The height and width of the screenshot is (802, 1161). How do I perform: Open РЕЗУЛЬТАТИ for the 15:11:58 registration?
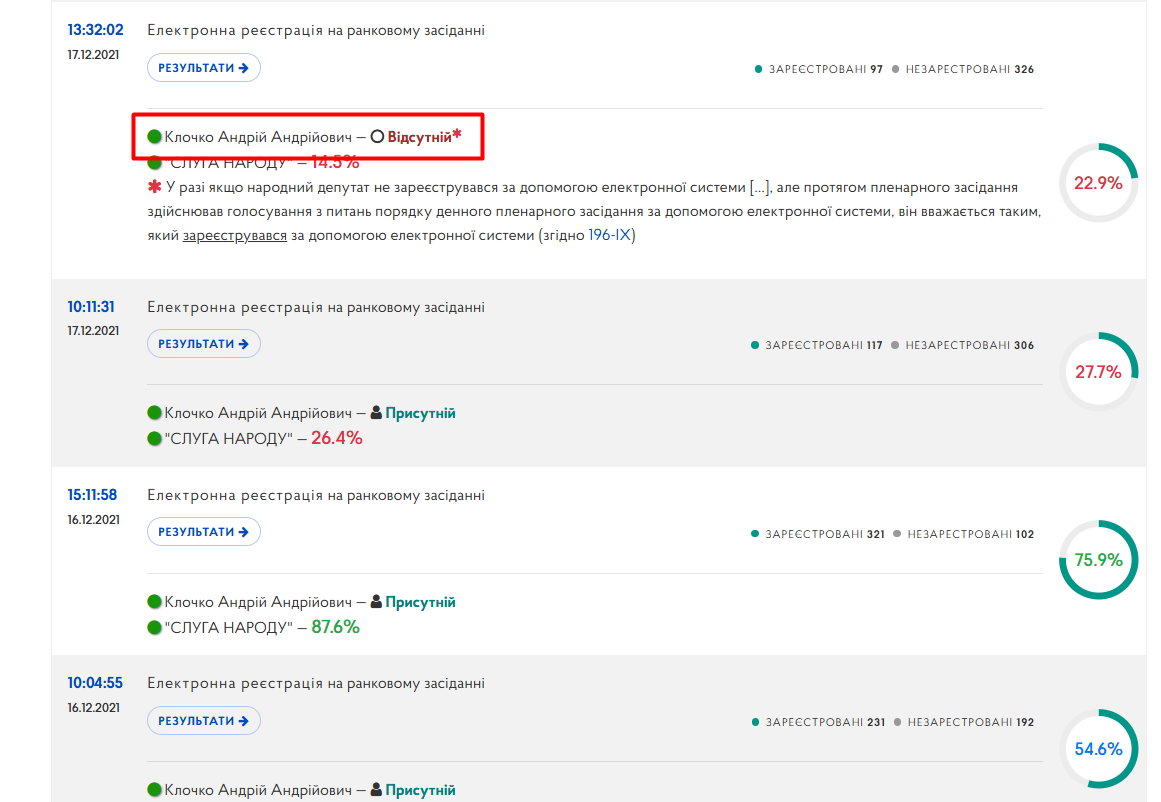[204, 532]
